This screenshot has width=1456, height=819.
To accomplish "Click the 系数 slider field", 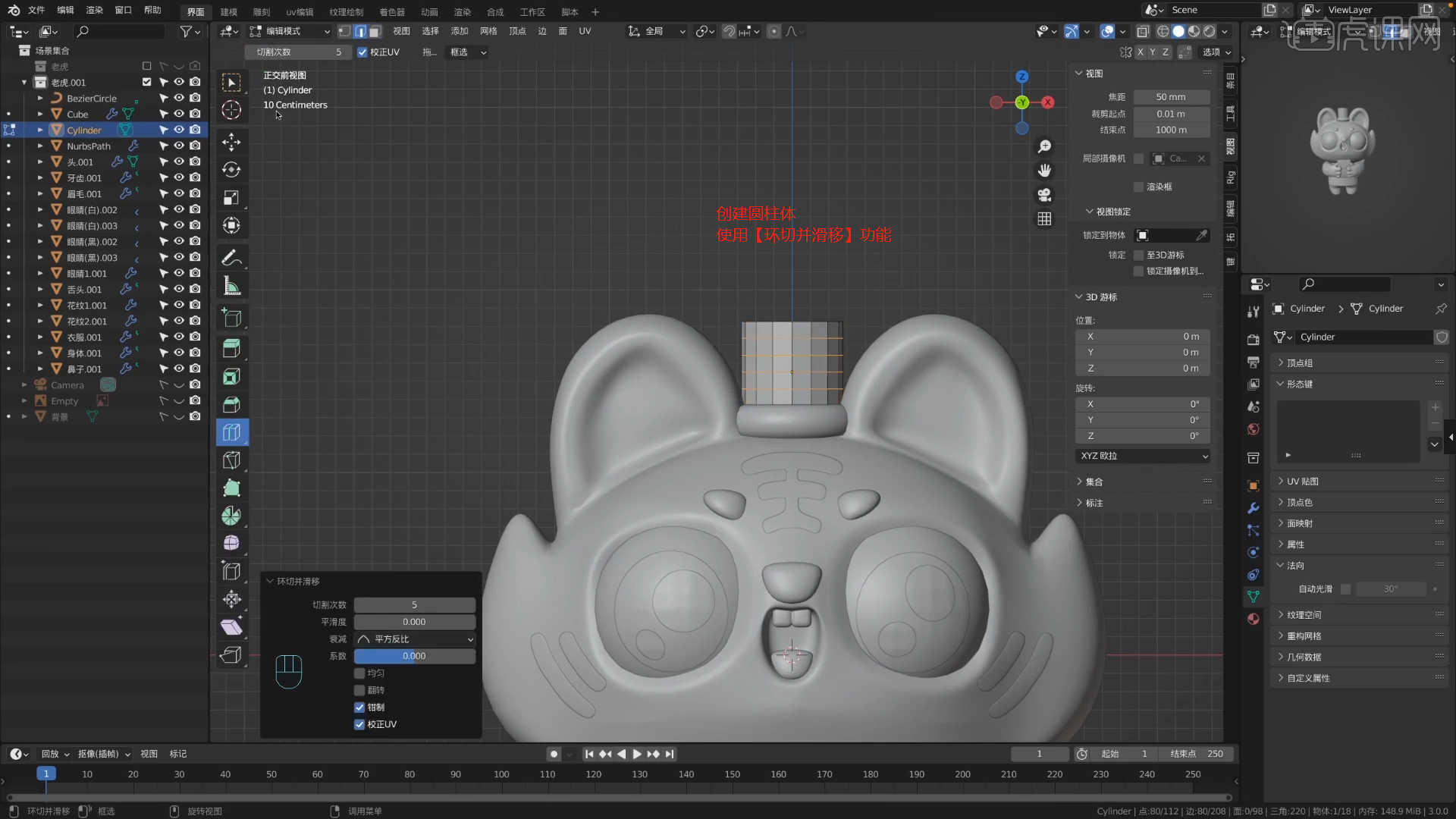I will pyautogui.click(x=415, y=656).
